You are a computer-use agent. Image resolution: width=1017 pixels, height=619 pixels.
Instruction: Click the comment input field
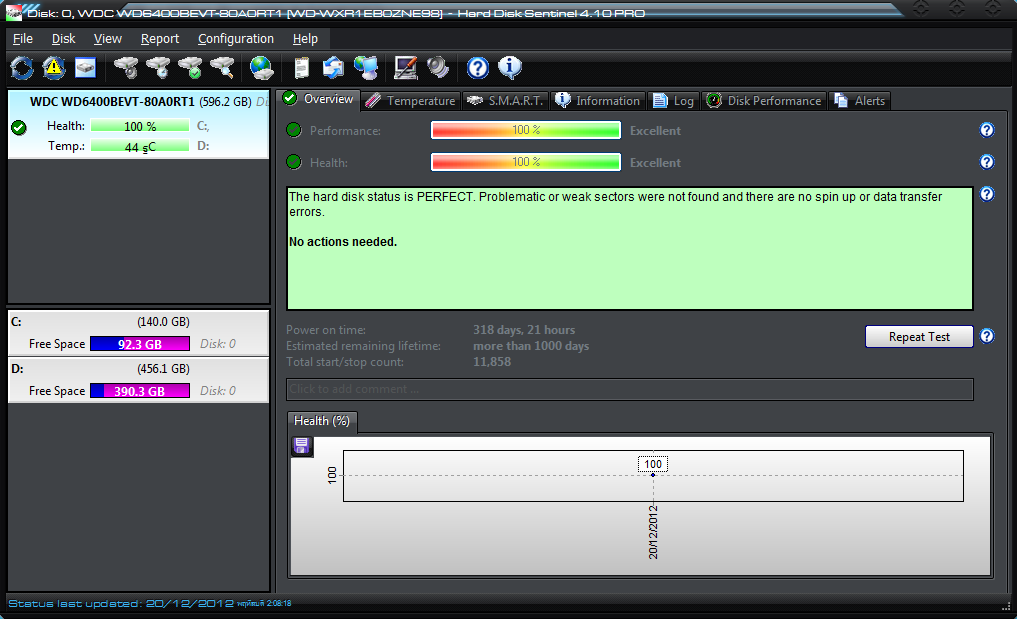[630, 389]
